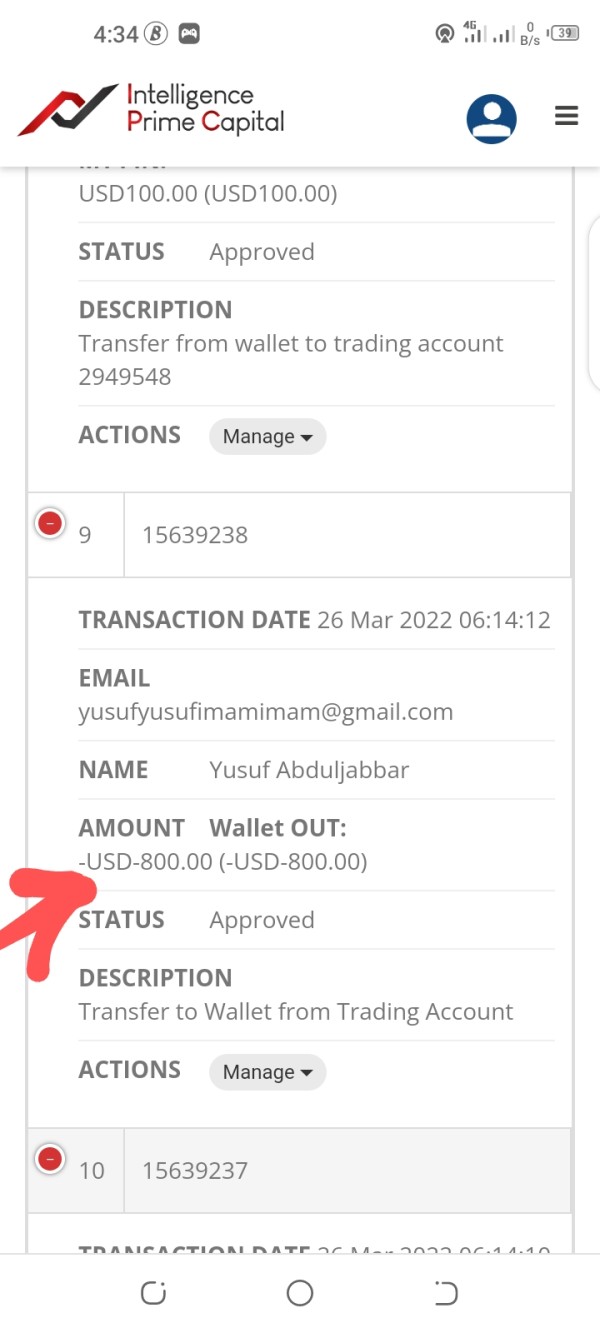Select transaction ID 15639238
Screen dimensions: 600x1333
[195, 535]
